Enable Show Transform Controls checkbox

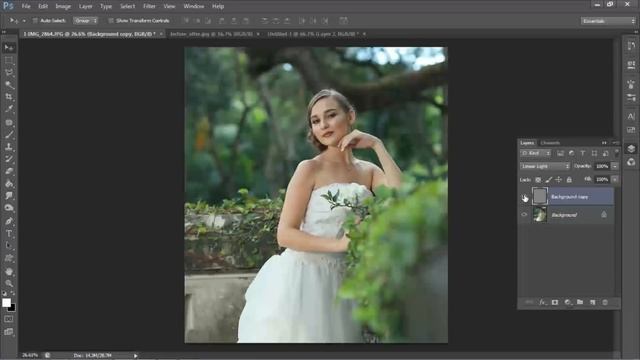tap(111, 20)
